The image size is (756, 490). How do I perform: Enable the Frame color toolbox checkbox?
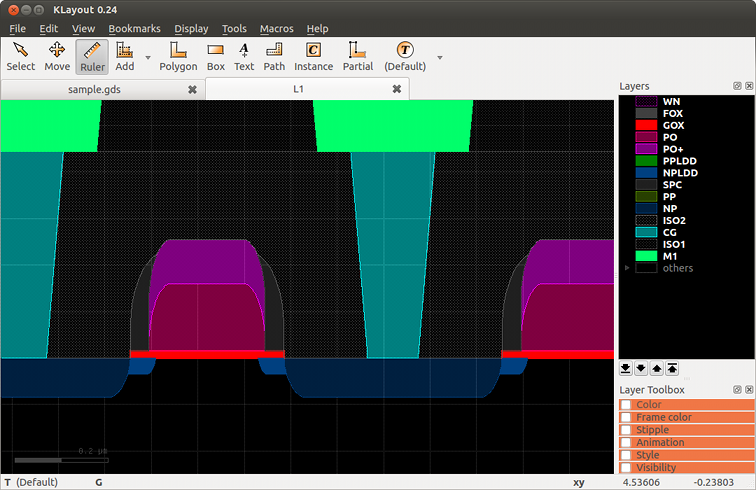[626, 417]
